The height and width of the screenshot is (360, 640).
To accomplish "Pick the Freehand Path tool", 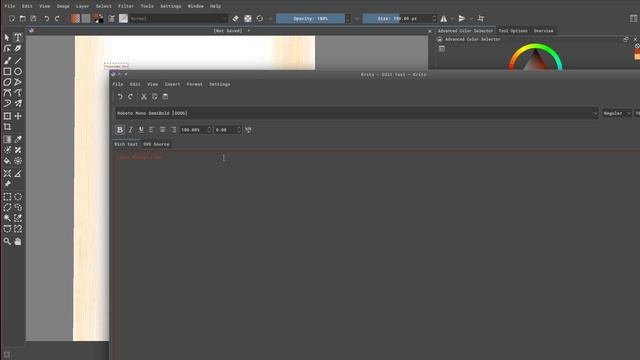I will 18,93.
